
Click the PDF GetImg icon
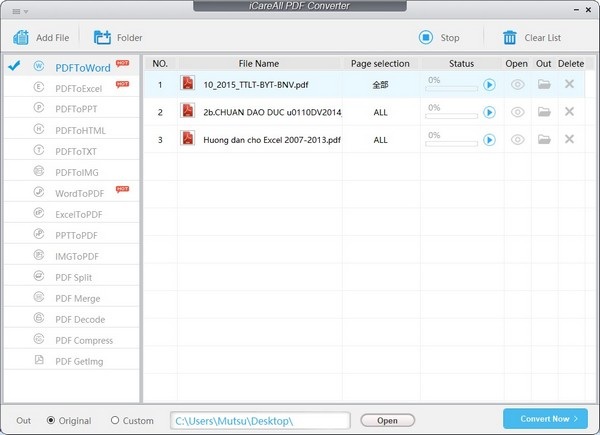coord(39,360)
